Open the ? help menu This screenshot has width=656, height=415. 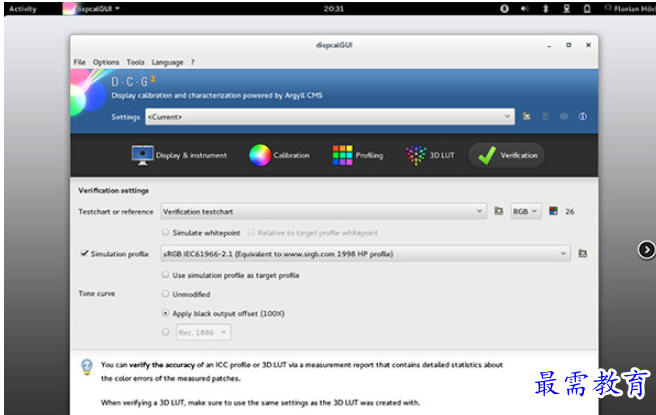click(x=192, y=62)
